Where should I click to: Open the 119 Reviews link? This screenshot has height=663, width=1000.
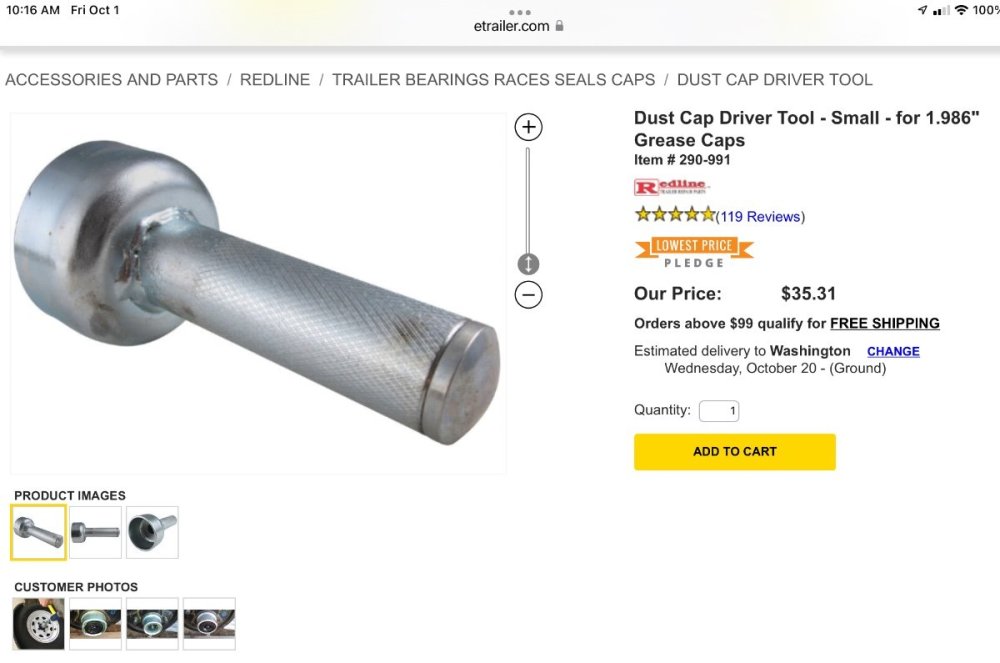[760, 217]
